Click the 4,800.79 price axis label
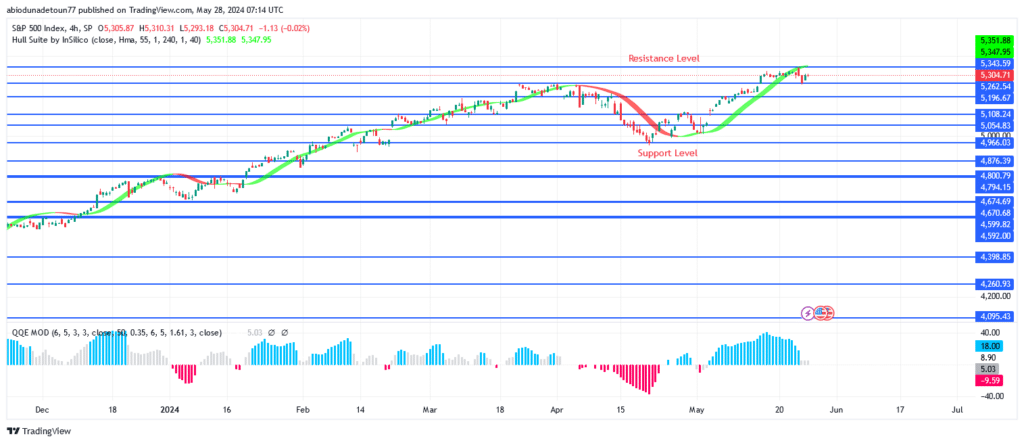This screenshot has height=443, width=1024. pyautogui.click(x=995, y=175)
